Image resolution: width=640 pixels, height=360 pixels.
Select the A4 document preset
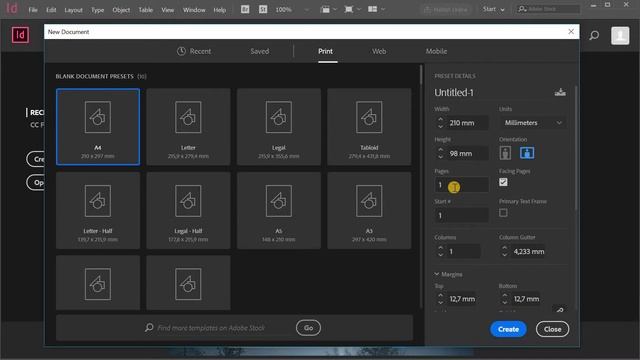[98, 127]
